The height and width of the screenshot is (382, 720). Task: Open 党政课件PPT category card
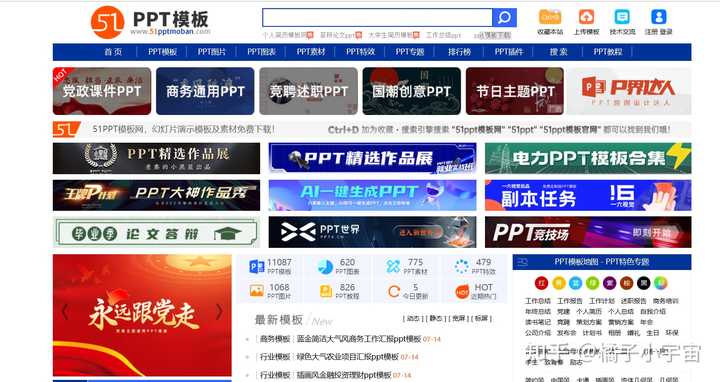click(x=102, y=91)
